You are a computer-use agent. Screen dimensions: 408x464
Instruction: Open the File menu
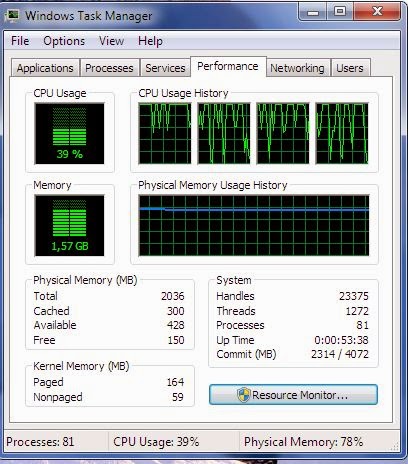tap(20, 41)
